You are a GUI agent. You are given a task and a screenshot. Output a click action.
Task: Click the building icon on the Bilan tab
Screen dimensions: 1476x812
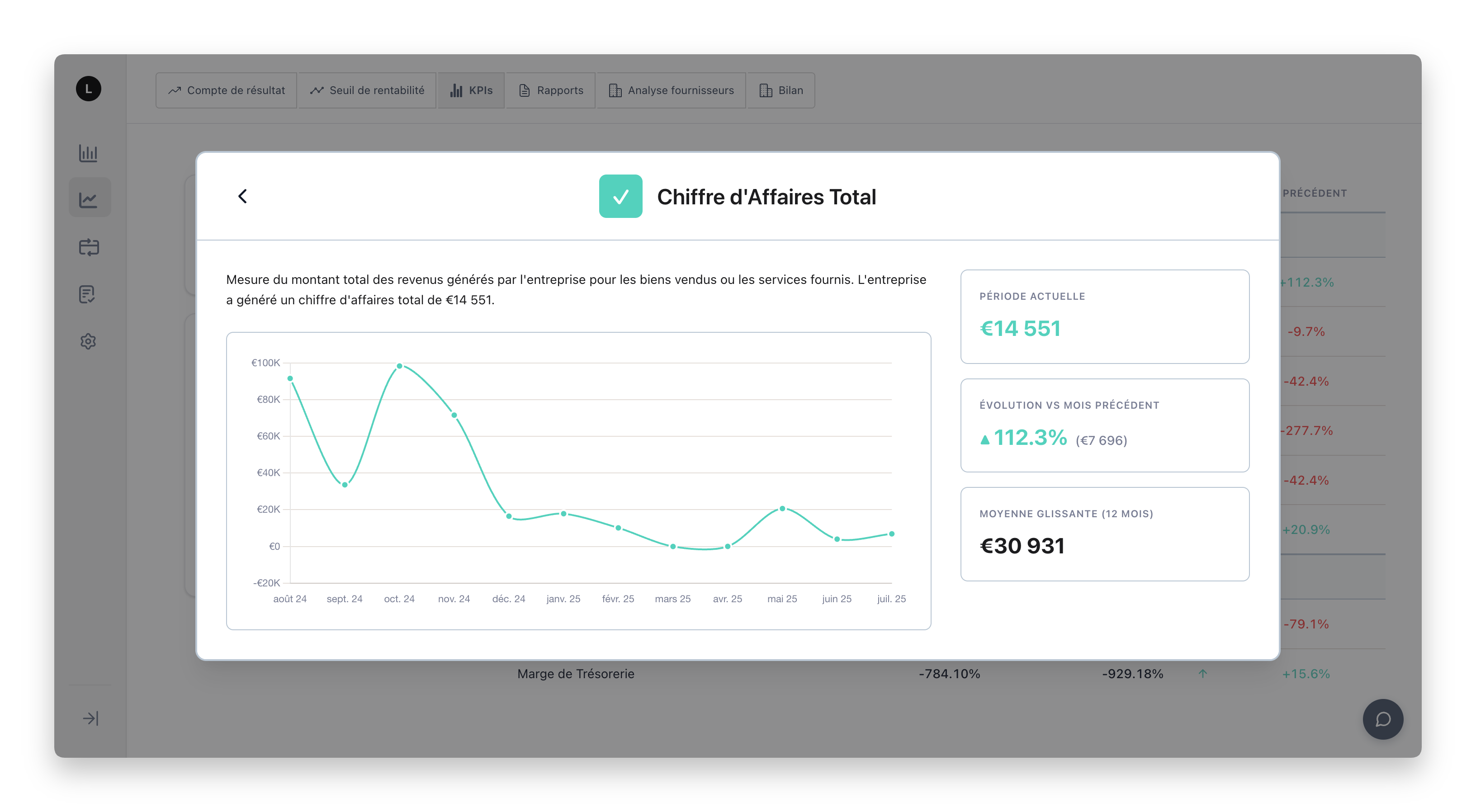click(764, 90)
